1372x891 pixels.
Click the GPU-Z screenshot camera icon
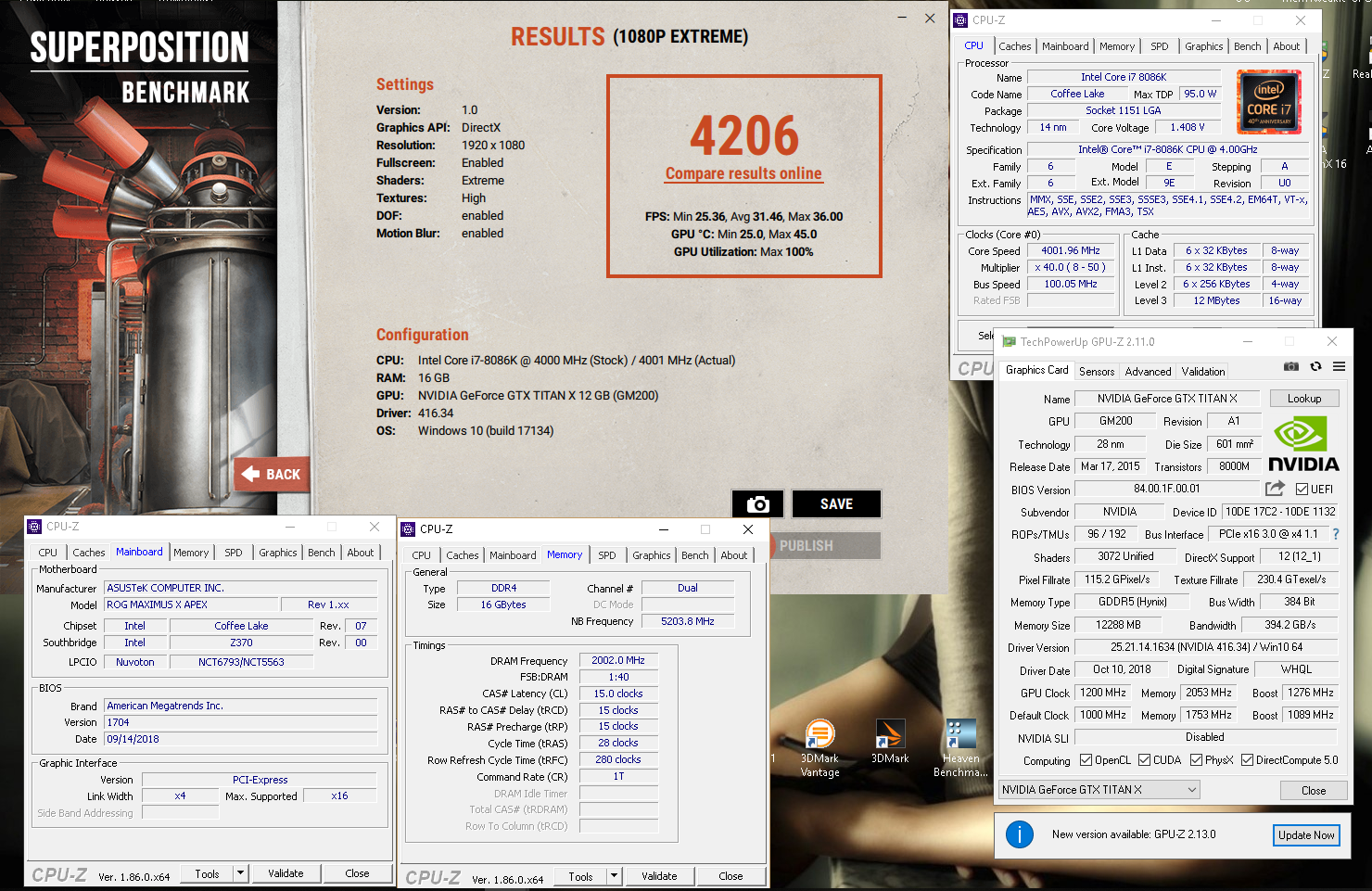1290,366
